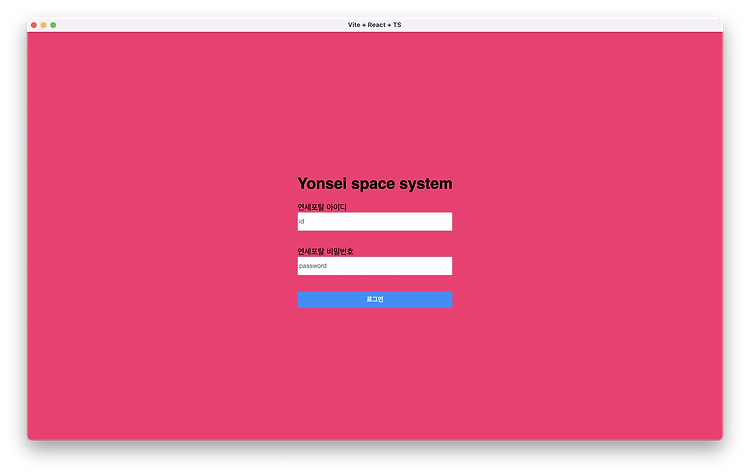Close the window with the red button
Image resolution: width=750 pixels, height=476 pixels.
[34, 25]
